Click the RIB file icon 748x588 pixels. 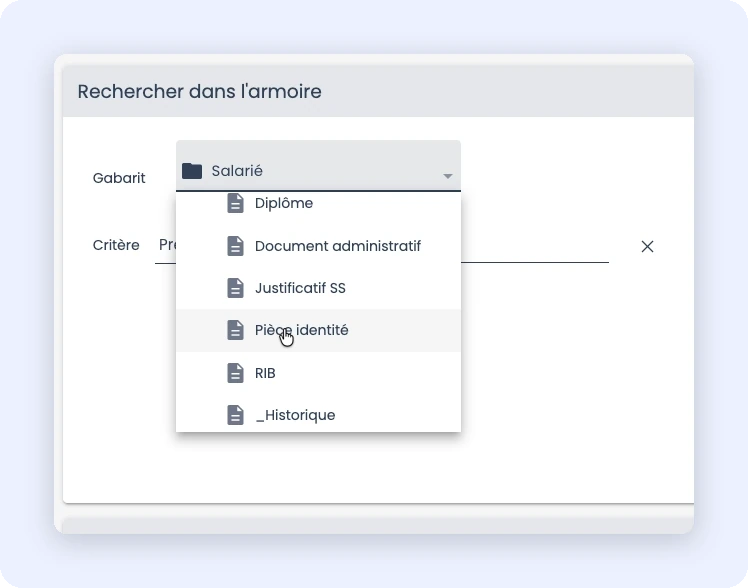click(235, 373)
